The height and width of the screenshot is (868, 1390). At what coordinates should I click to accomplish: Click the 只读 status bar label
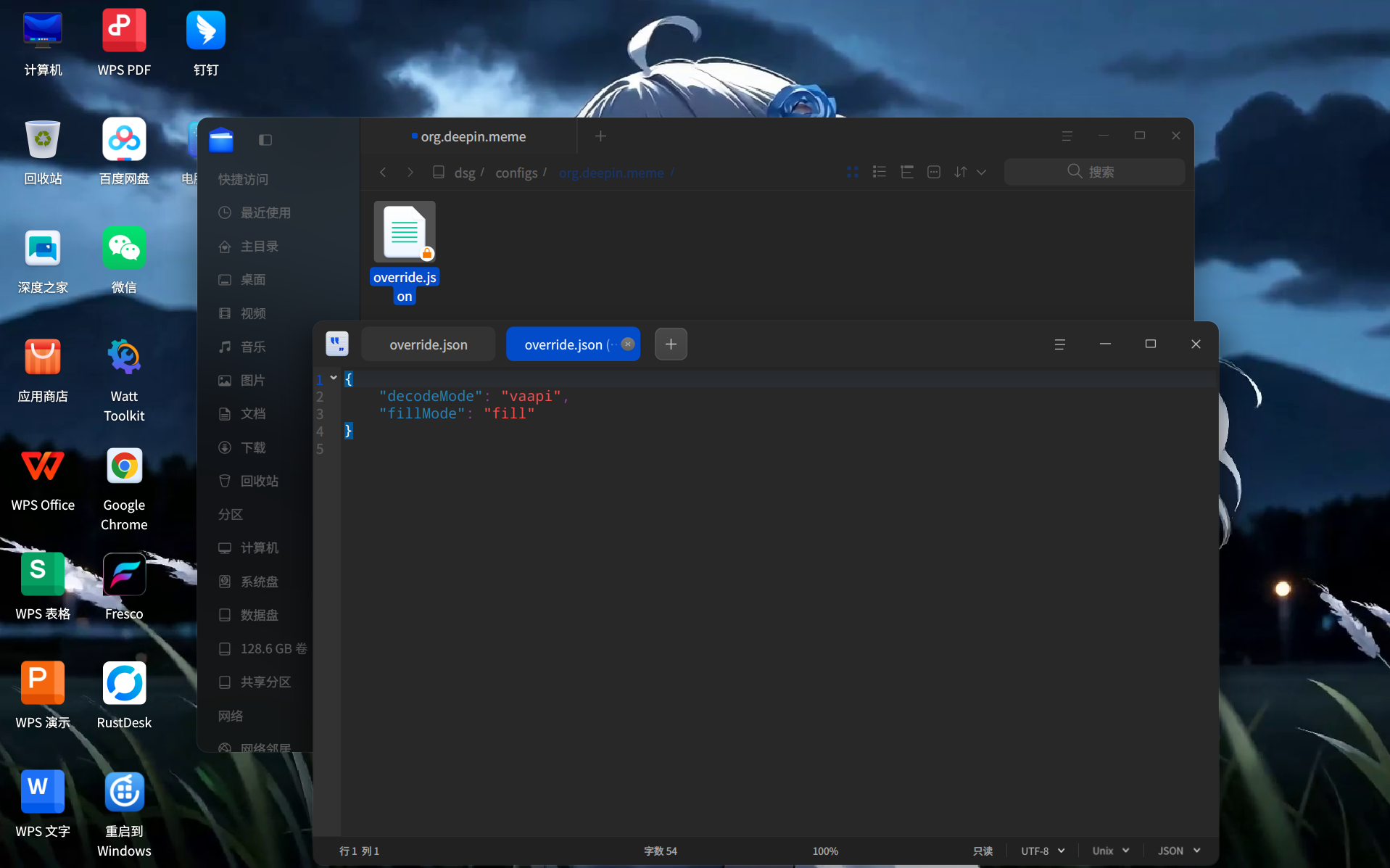tap(982, 851)
